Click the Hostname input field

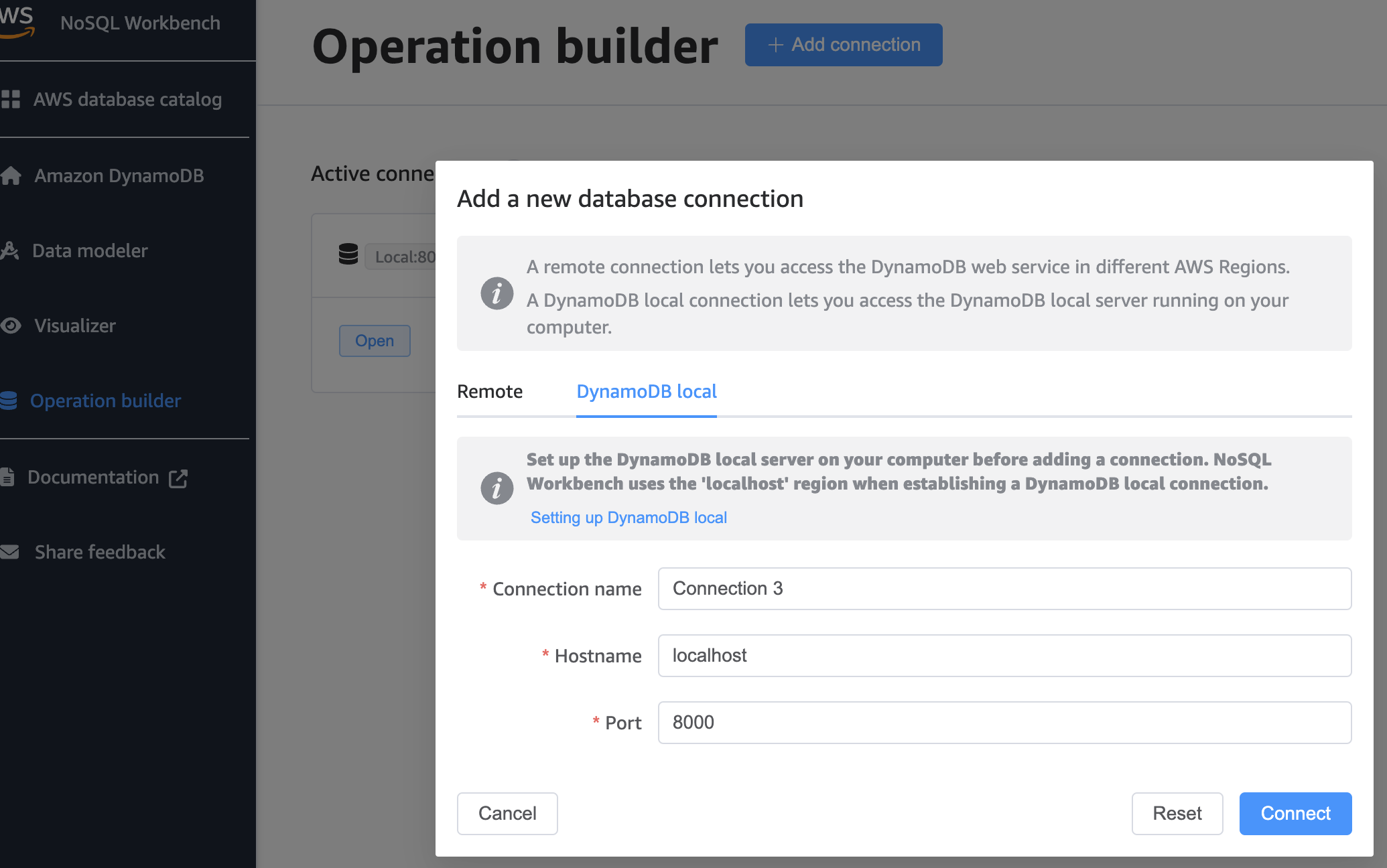1004,656
